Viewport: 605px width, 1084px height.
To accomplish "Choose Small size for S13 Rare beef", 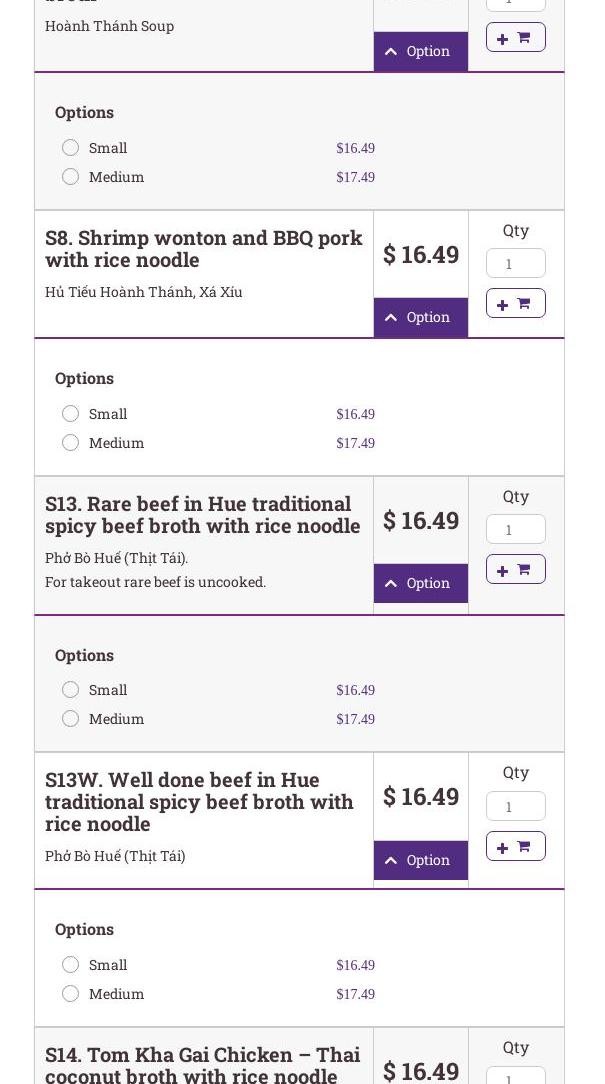I will click(x=70, y=690).
